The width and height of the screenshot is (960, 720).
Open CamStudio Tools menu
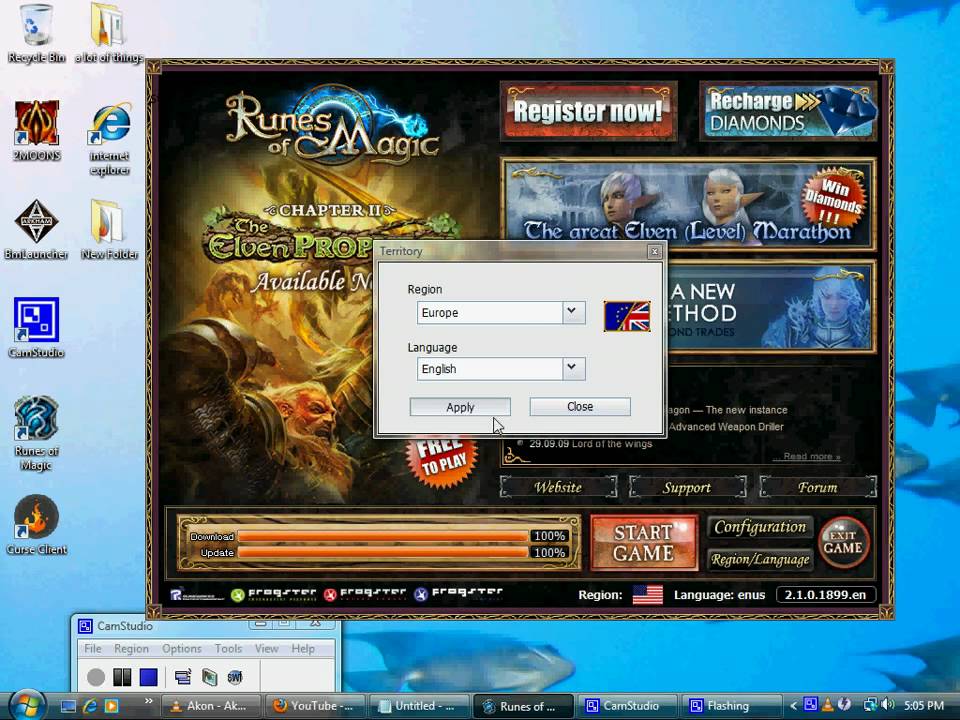[x=228, y=648]
